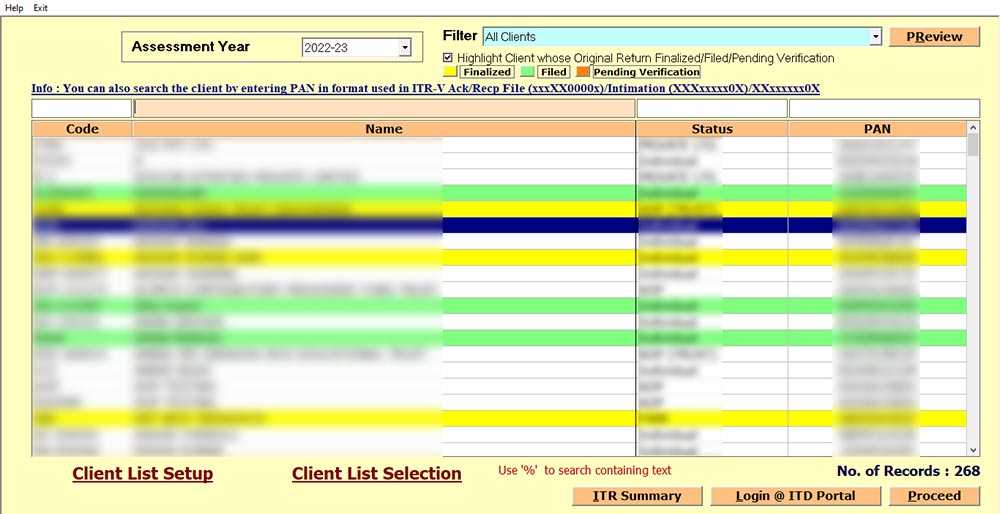Click the green Filed color swatch

tap(528, 72)
